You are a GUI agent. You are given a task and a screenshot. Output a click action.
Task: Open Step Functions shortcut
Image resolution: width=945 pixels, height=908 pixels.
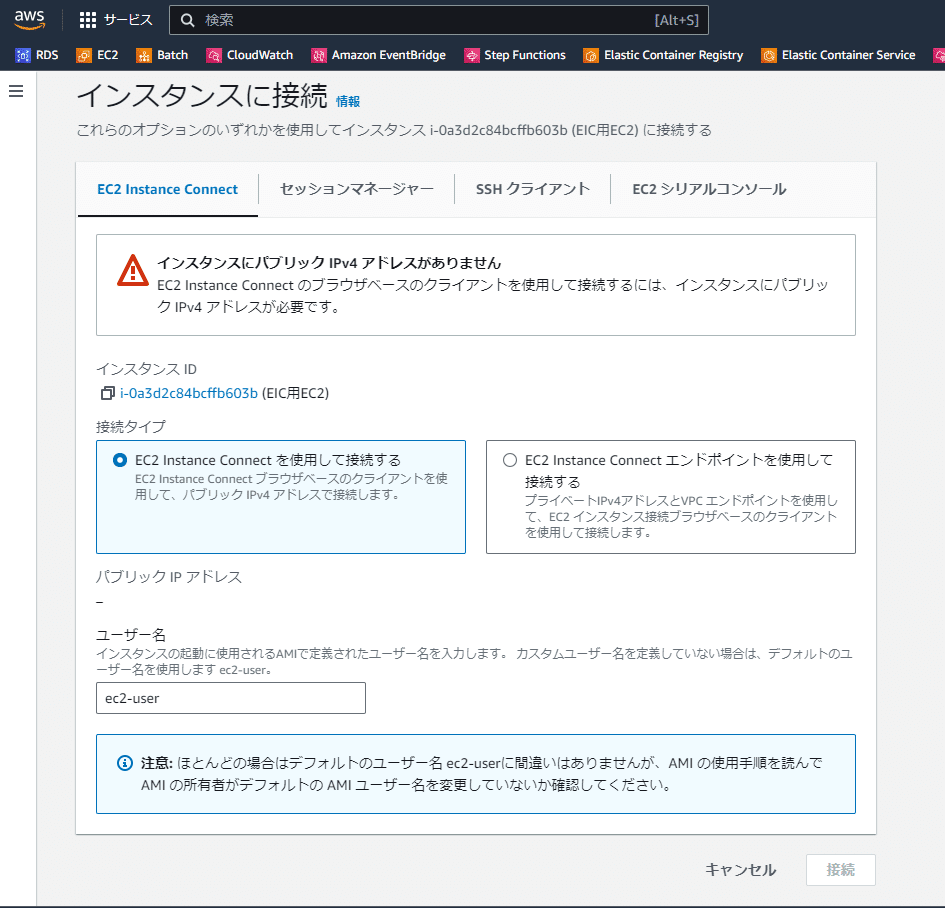pyautogui.click(x=515, y=55)
